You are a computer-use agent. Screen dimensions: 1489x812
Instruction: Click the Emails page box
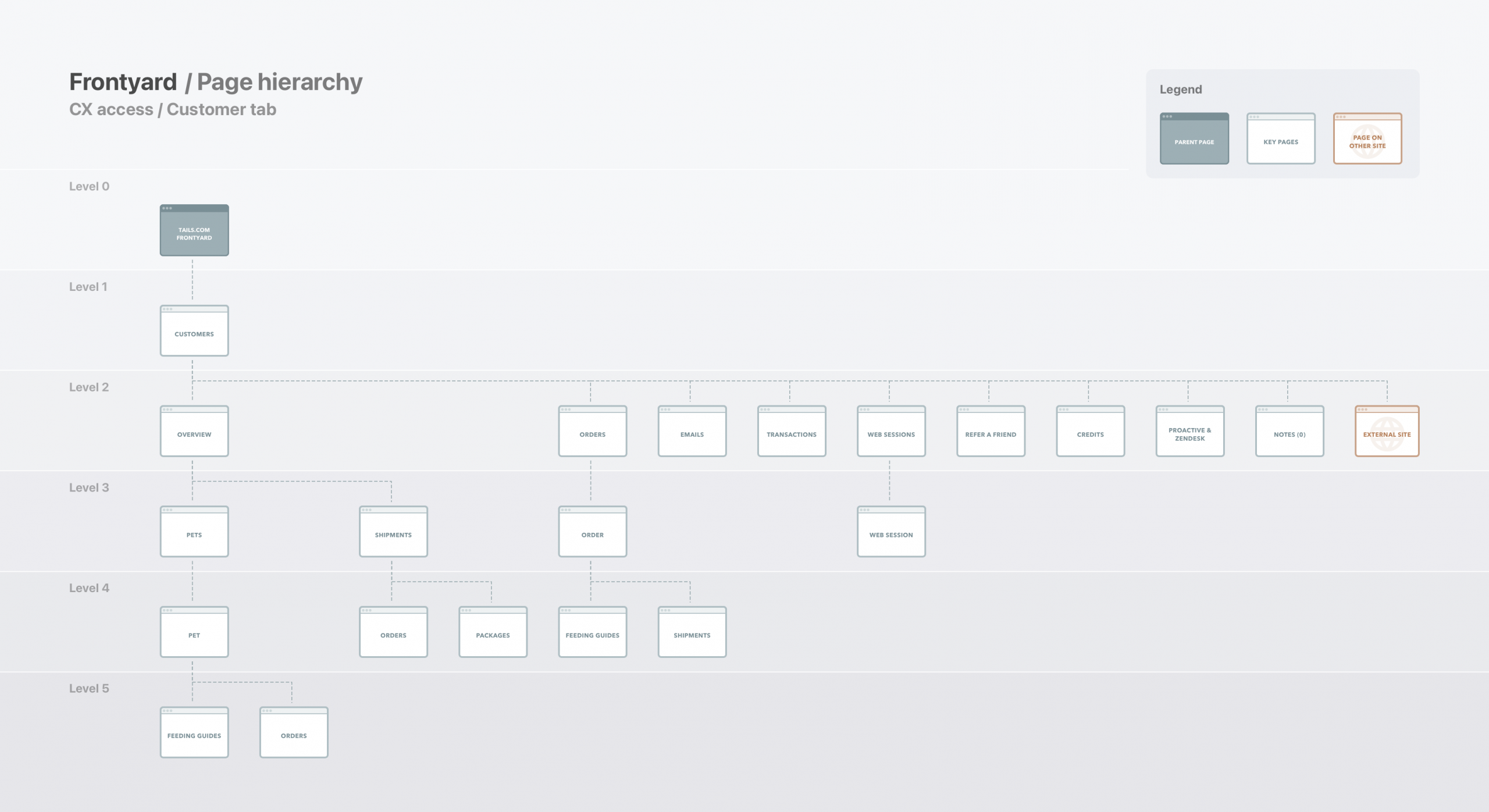(x=692, y=432)
